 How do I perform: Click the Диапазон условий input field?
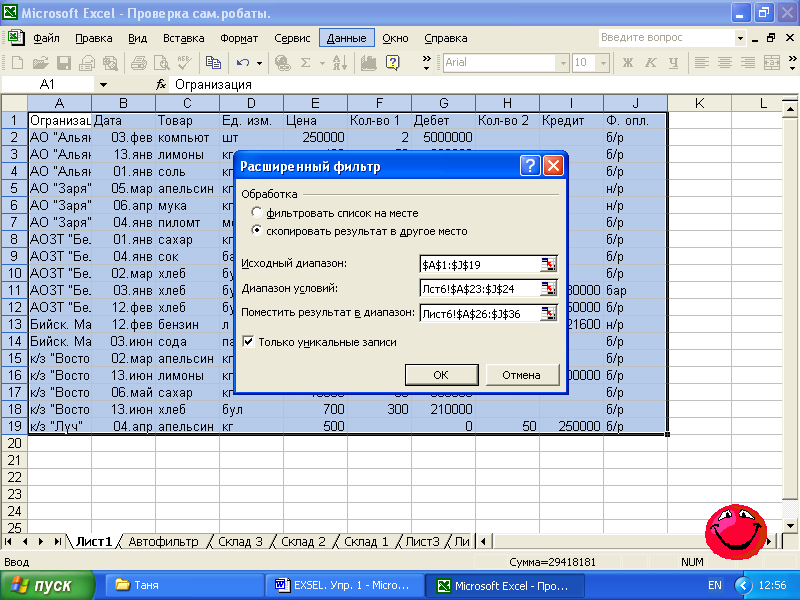pos(480,288)
